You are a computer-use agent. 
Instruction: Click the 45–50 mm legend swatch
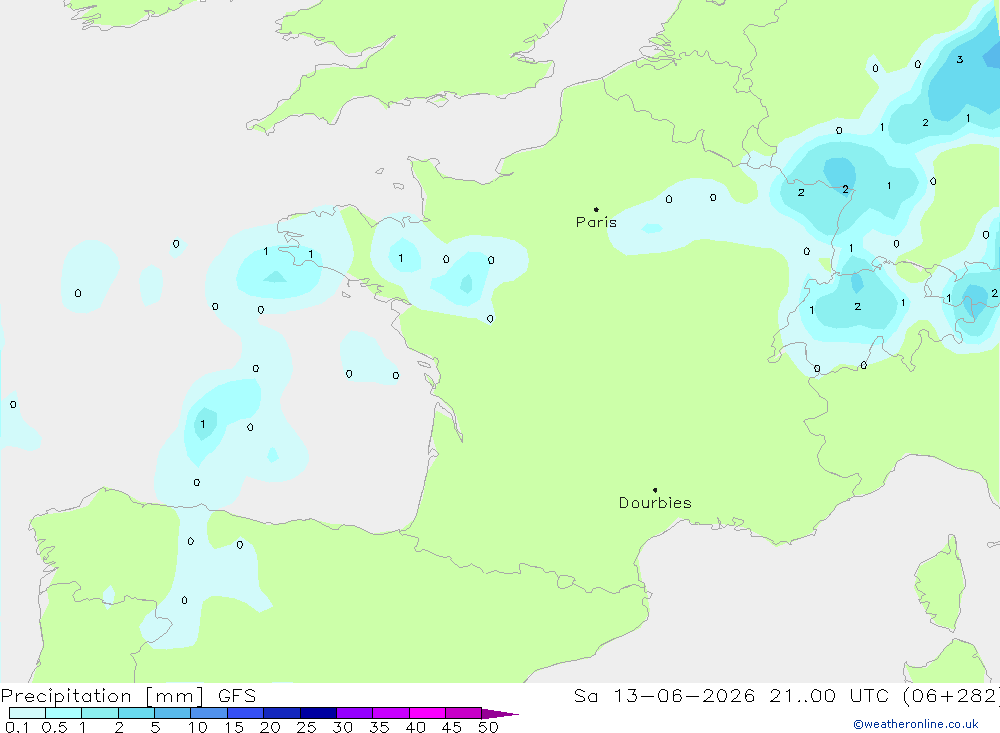tap(464, 713)
